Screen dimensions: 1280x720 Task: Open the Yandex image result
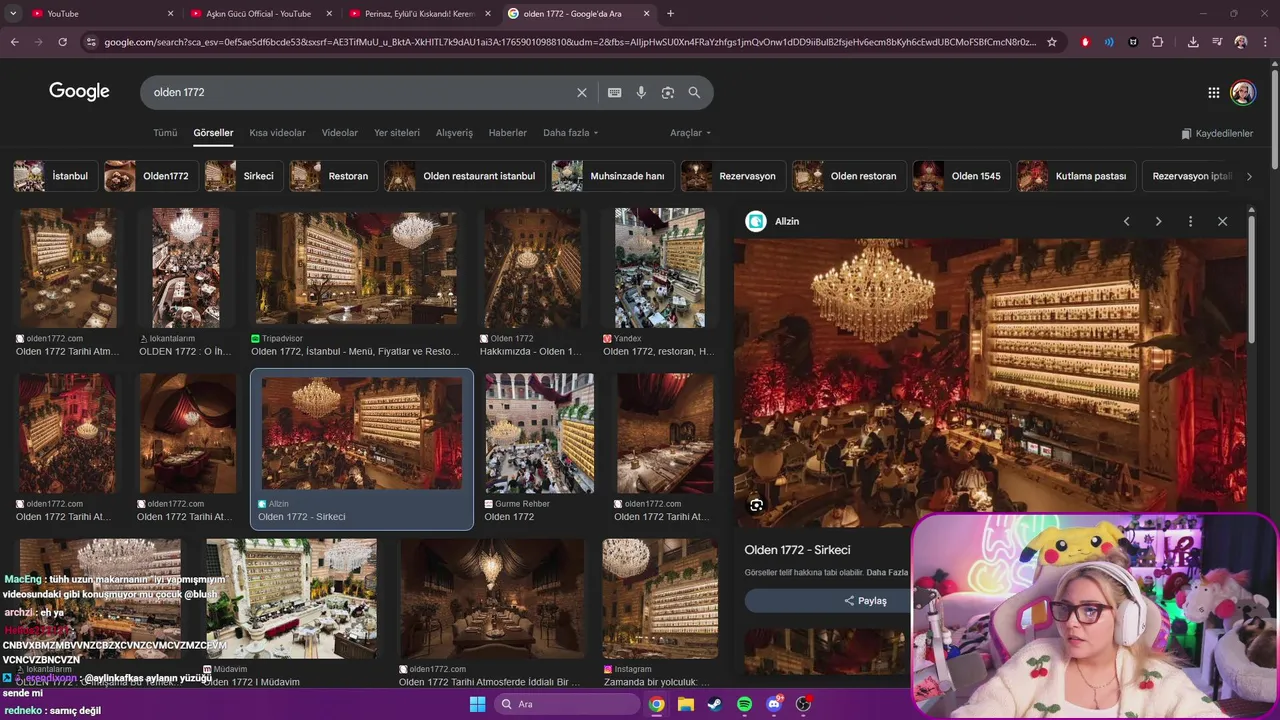659,283
